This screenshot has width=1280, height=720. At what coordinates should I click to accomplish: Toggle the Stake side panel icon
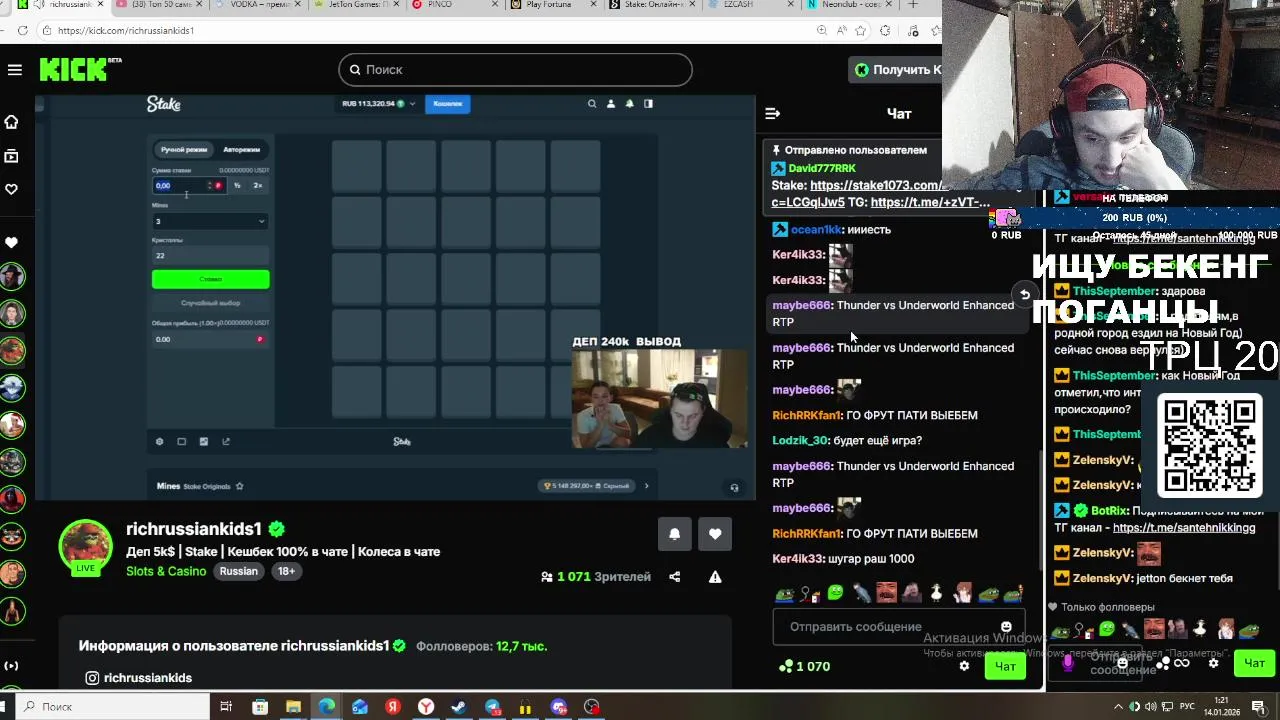coord(648,104)
